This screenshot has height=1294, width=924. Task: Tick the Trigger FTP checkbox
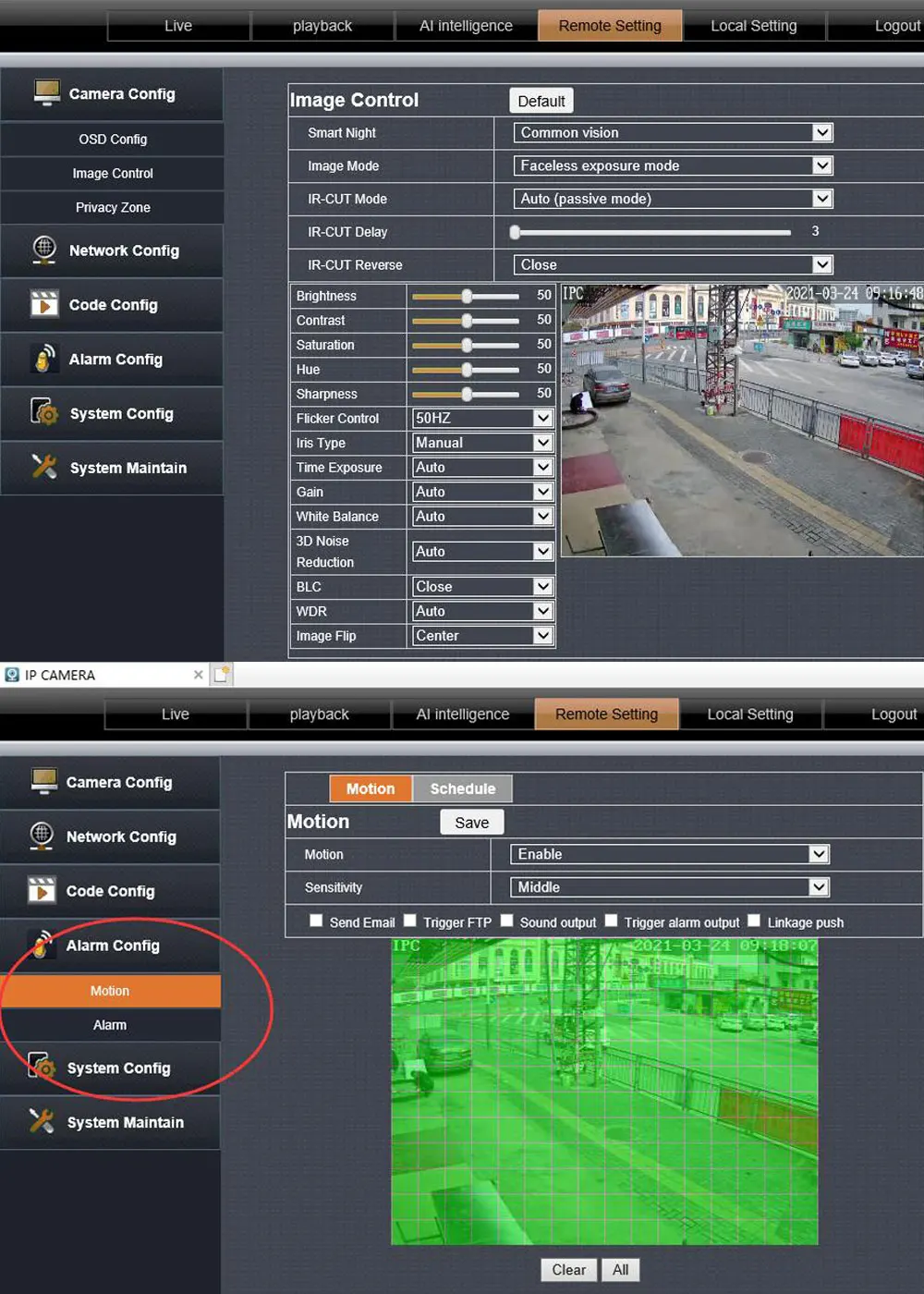pyautogui.click(x=409, y=921)
